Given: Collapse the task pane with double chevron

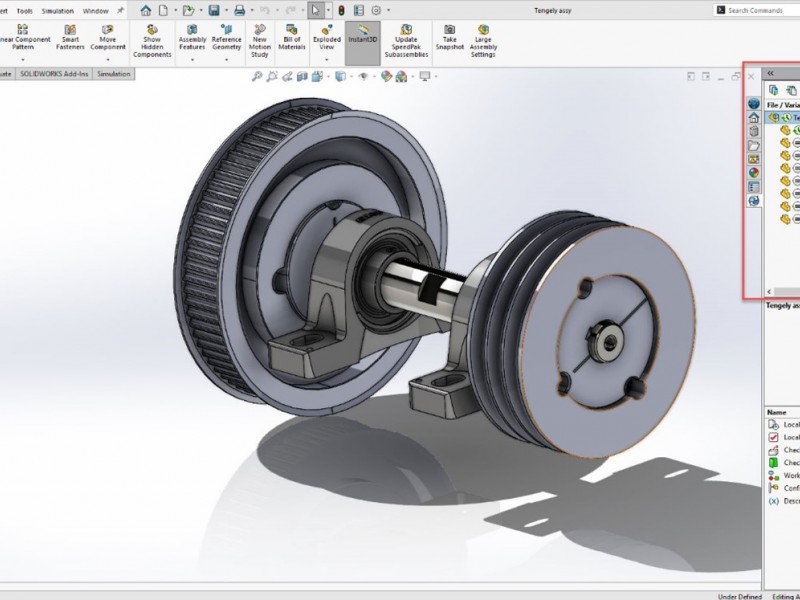Looking at the screenshot, I should click(x=770, y=74).
